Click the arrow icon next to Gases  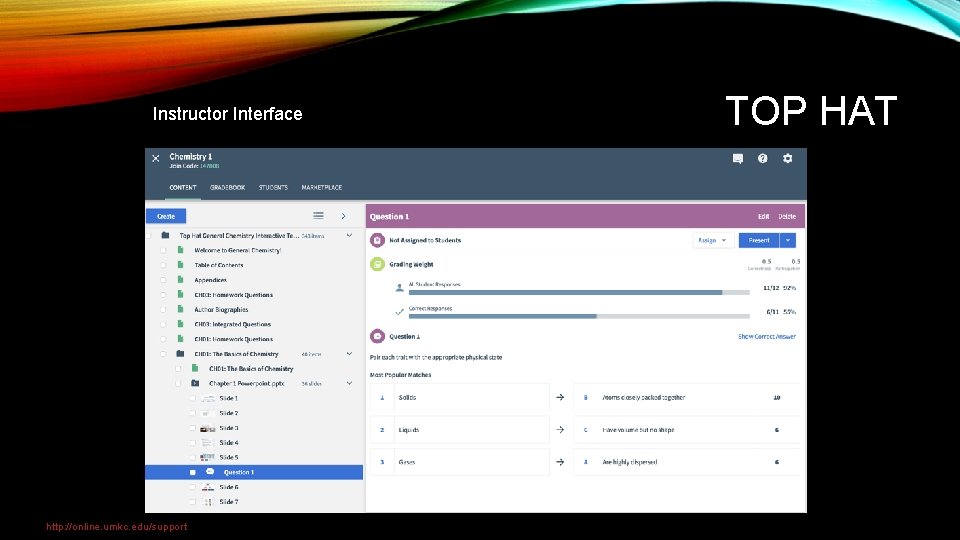560,462
